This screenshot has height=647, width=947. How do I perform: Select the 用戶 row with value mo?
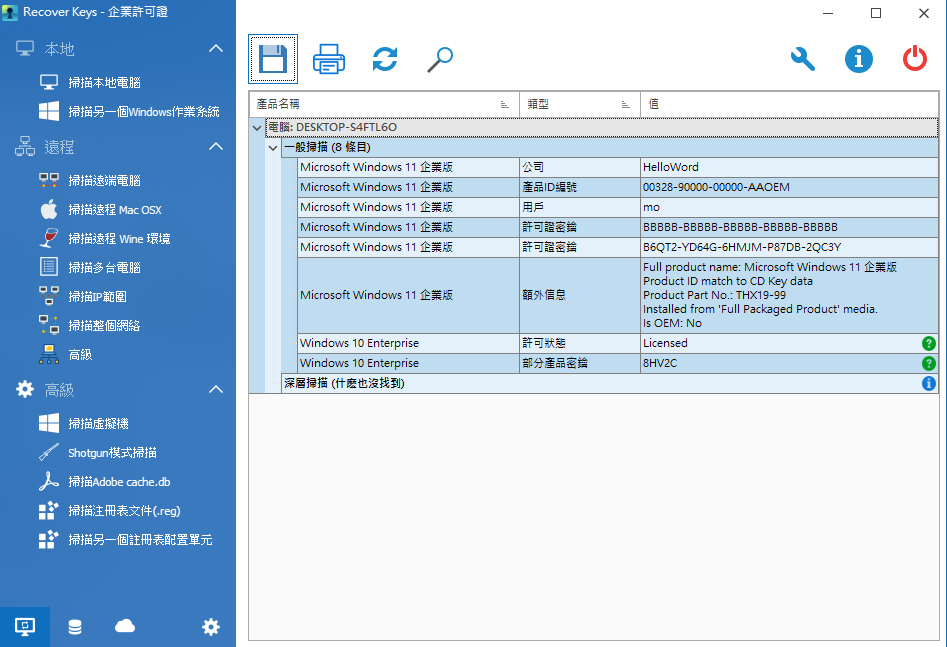pos(618,207)
